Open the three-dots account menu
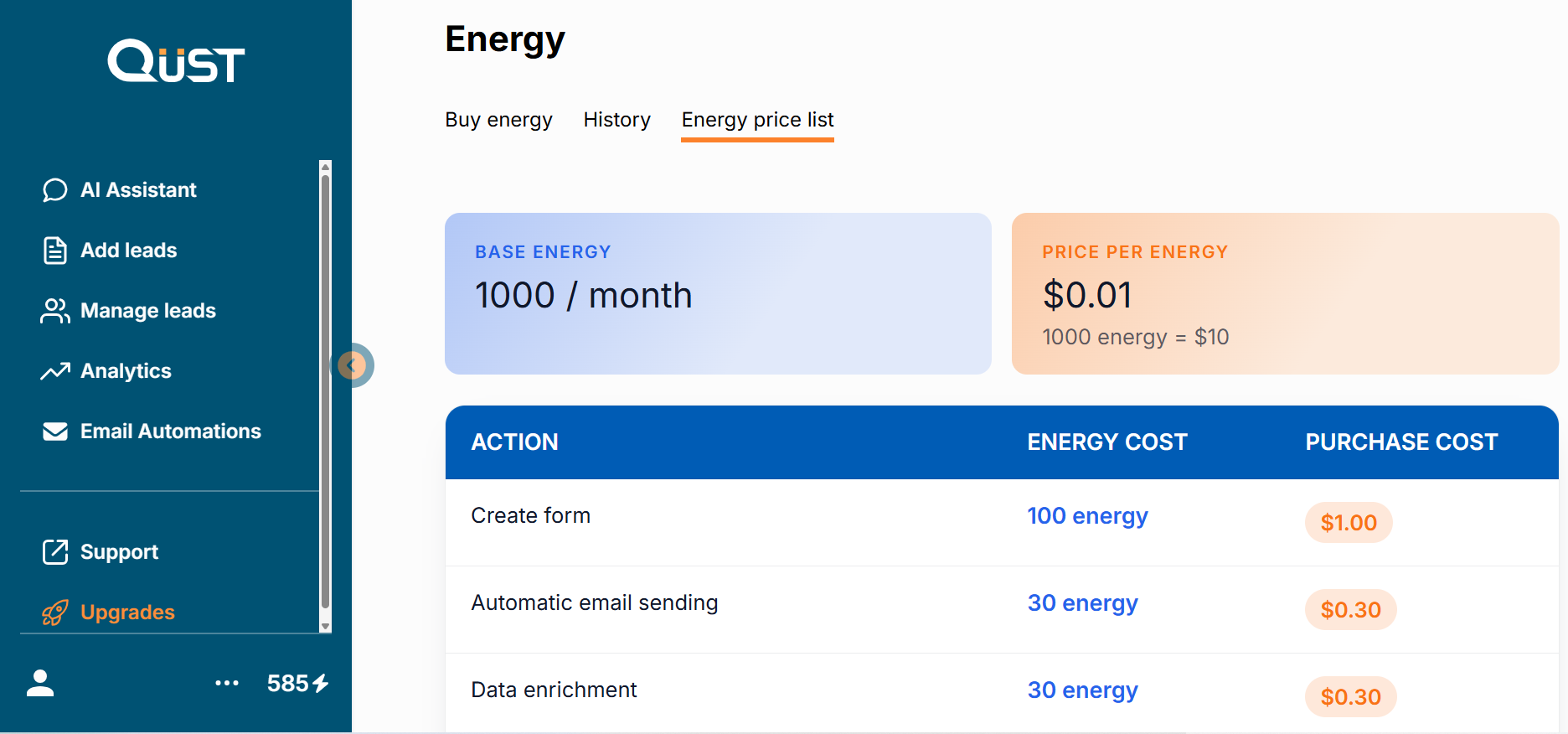Image resolution: width=1568 pixels, height=734 pixels. tap(227, 683)
